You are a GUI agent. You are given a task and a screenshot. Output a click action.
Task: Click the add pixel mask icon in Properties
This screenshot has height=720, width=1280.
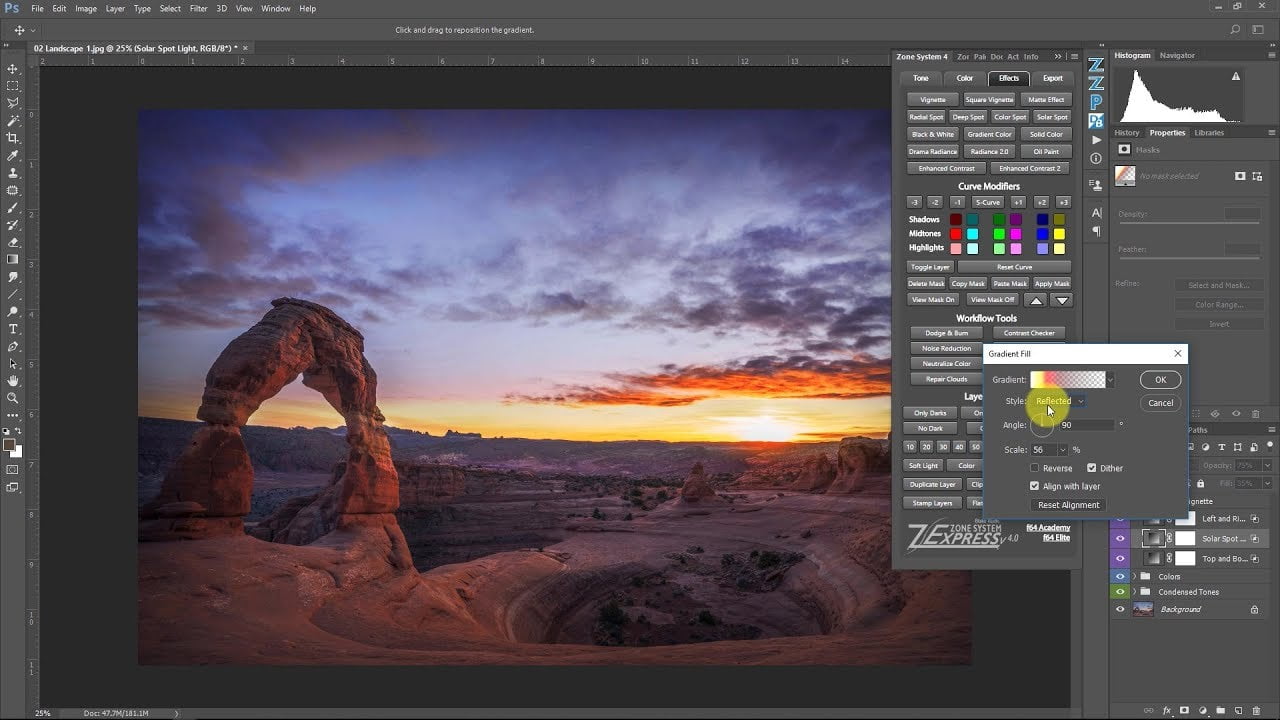1240,176
